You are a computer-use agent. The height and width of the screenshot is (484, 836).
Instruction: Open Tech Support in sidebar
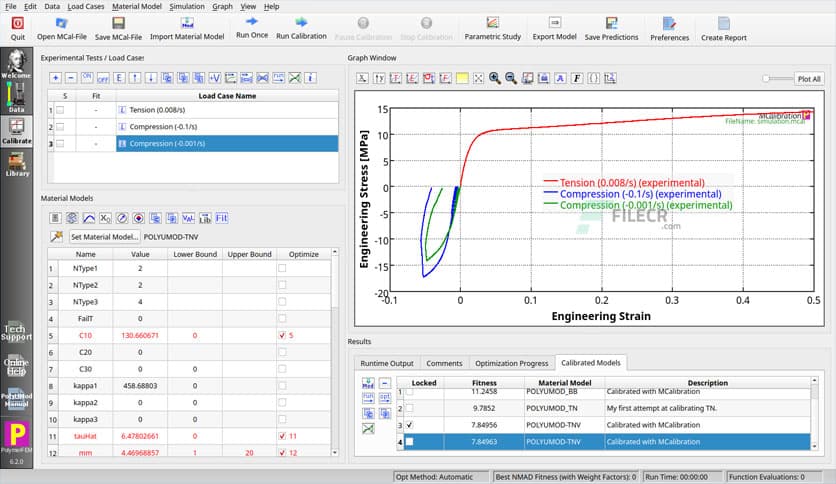pyautogui.click(x=17, y=333)
